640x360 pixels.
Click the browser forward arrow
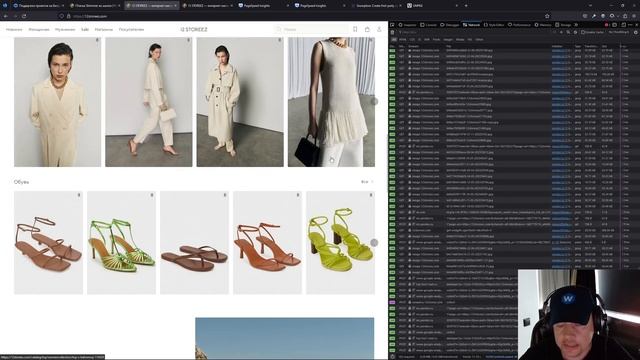15,16
